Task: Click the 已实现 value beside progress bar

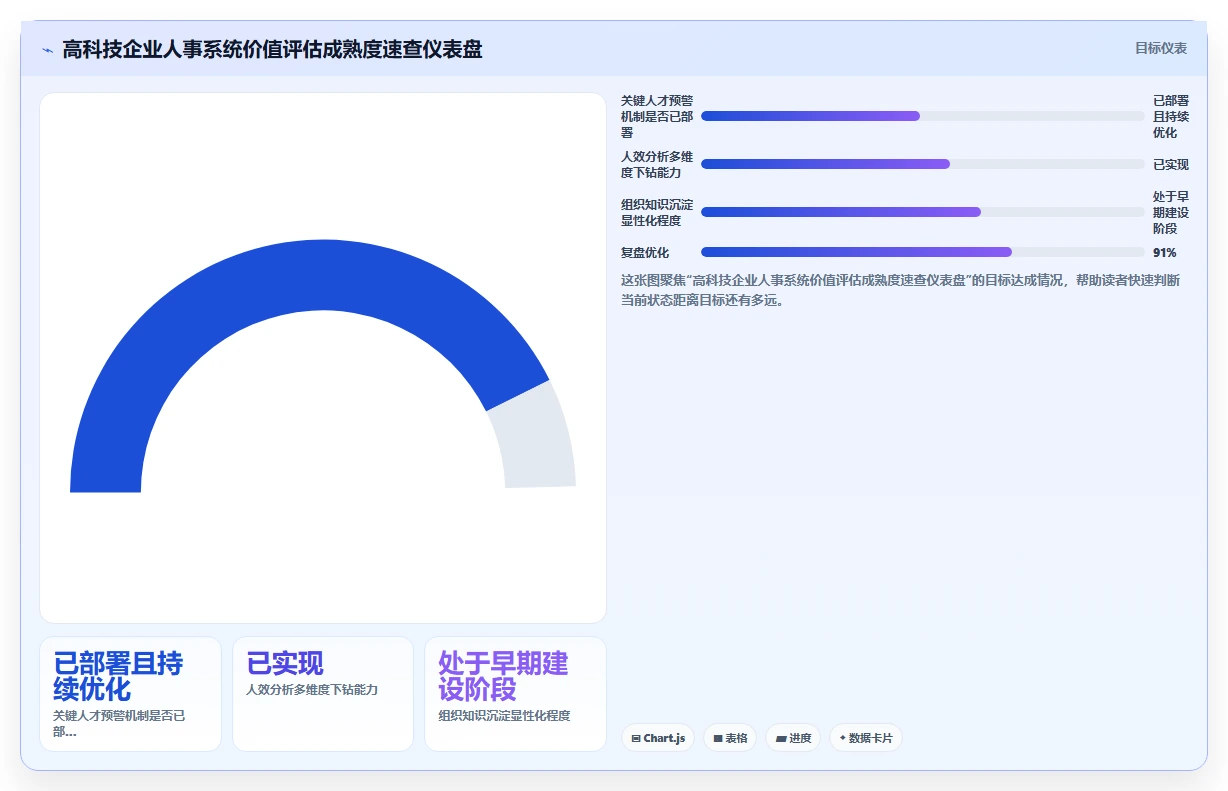Action: pos(1171,164)
